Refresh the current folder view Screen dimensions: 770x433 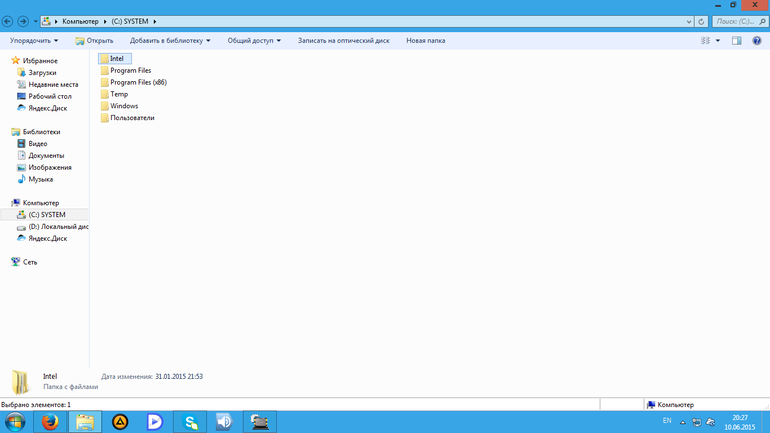701,21
